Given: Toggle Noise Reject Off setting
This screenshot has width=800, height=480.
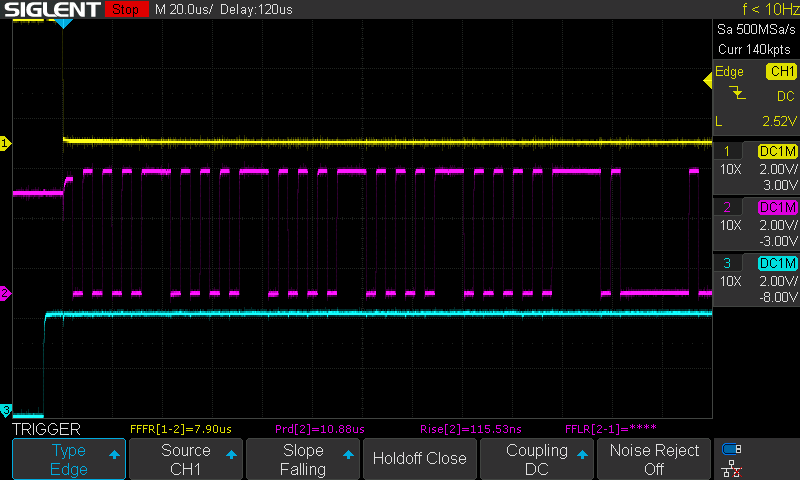Looking at the screenshot, I should pos(654,459).
